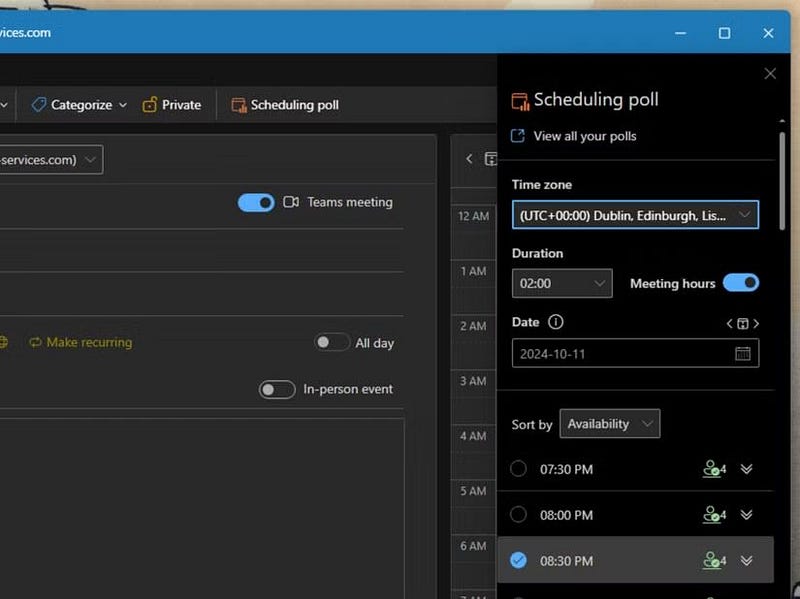The image size is (800, 599).
Task: Click attendee availability icon for 08:00 PM
Action: (713, 515)
